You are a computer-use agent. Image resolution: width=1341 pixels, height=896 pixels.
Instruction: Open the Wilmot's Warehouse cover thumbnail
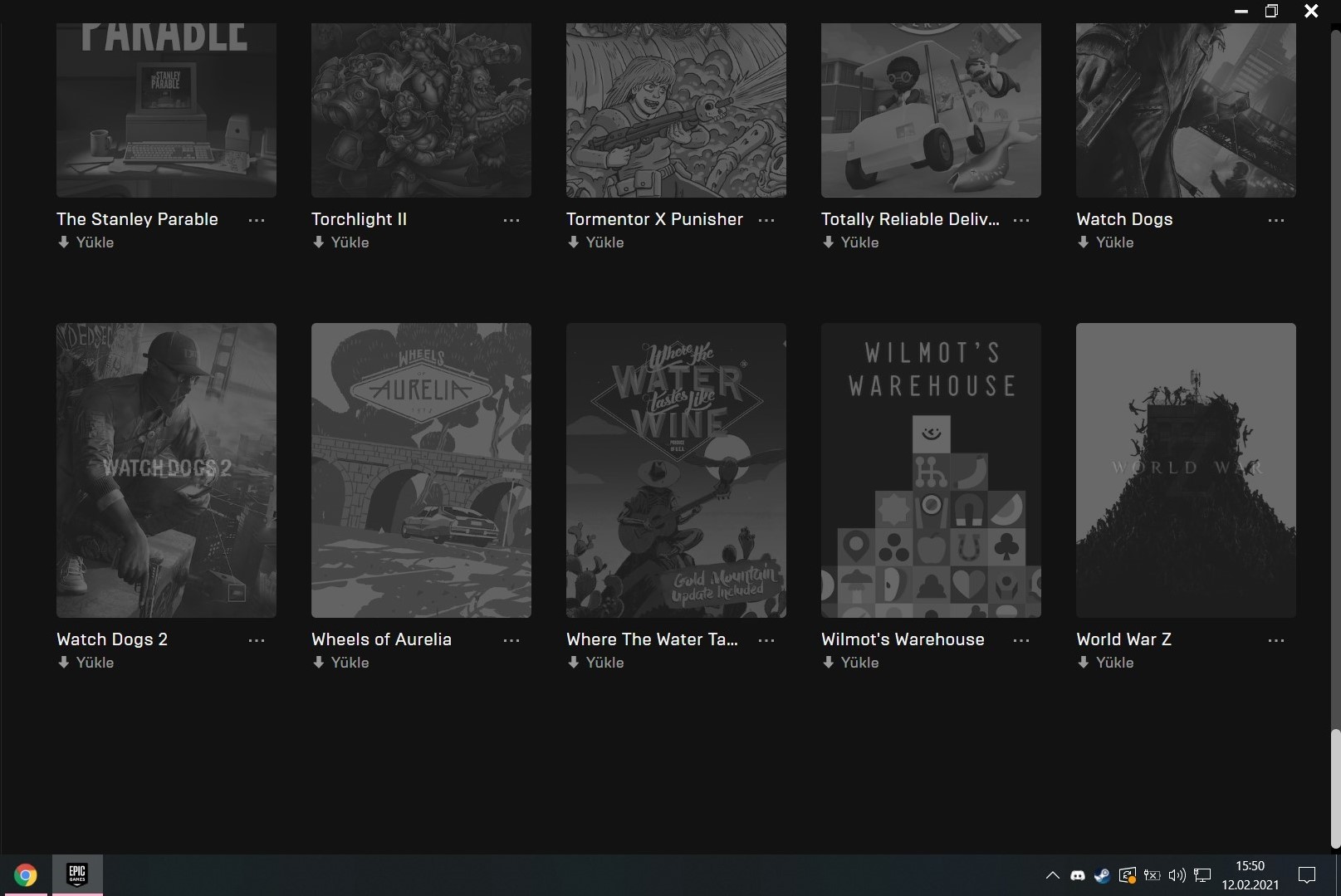point(931,470)
